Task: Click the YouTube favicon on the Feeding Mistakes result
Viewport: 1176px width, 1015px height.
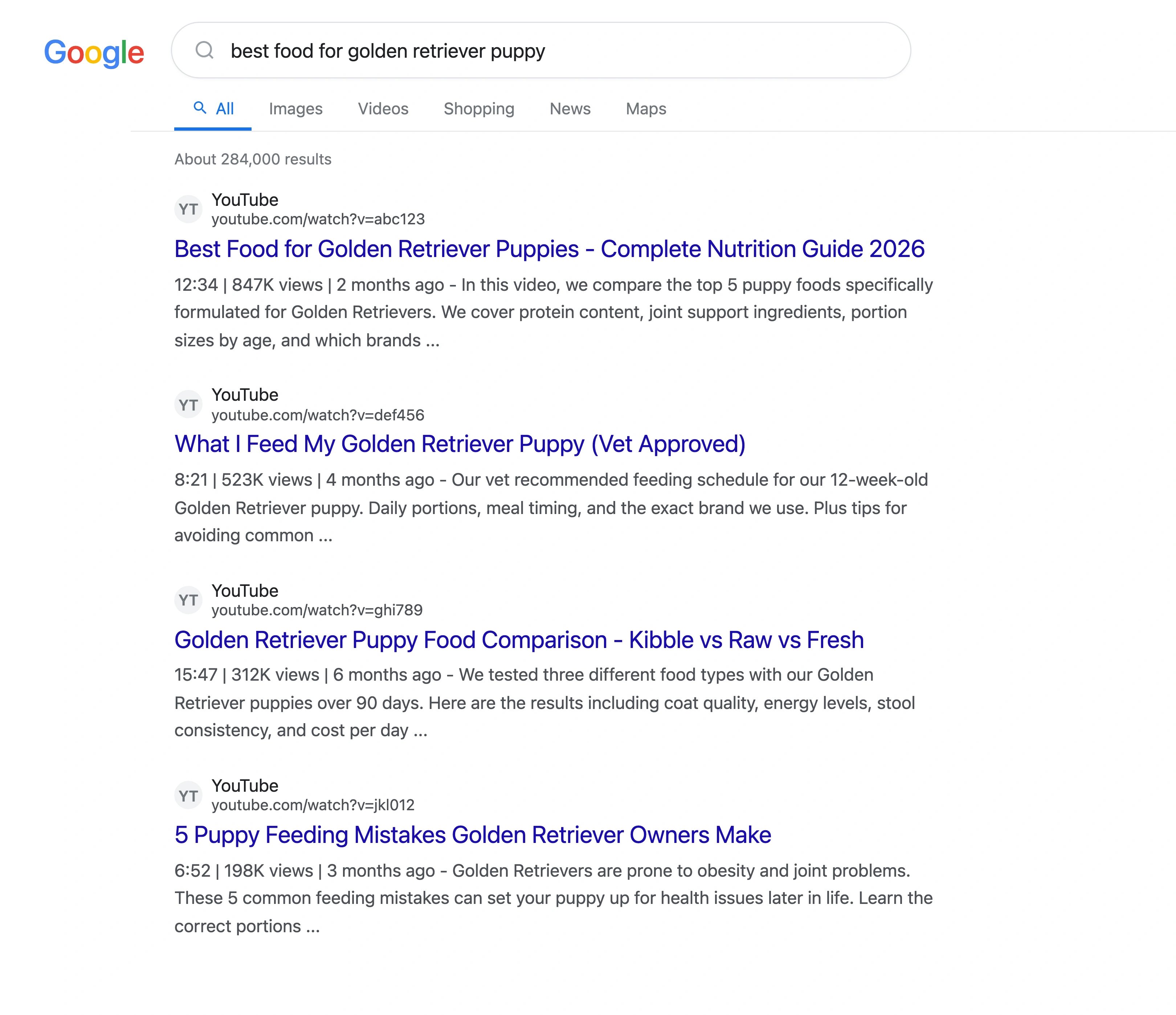Action: click(x=188, y=795)
